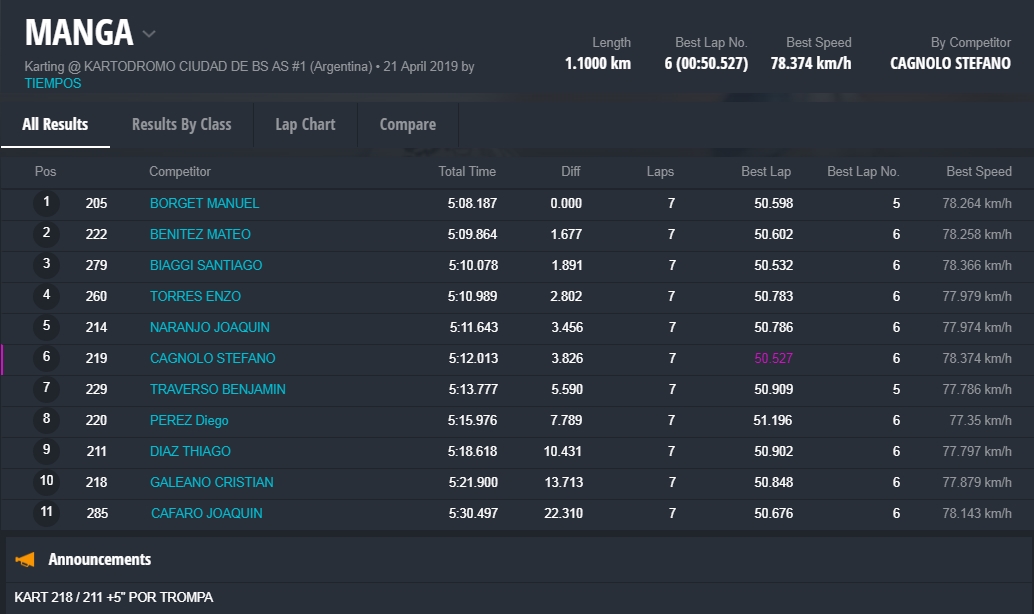Open the TIEMPOS organizer link

click(x=53, y=83)
